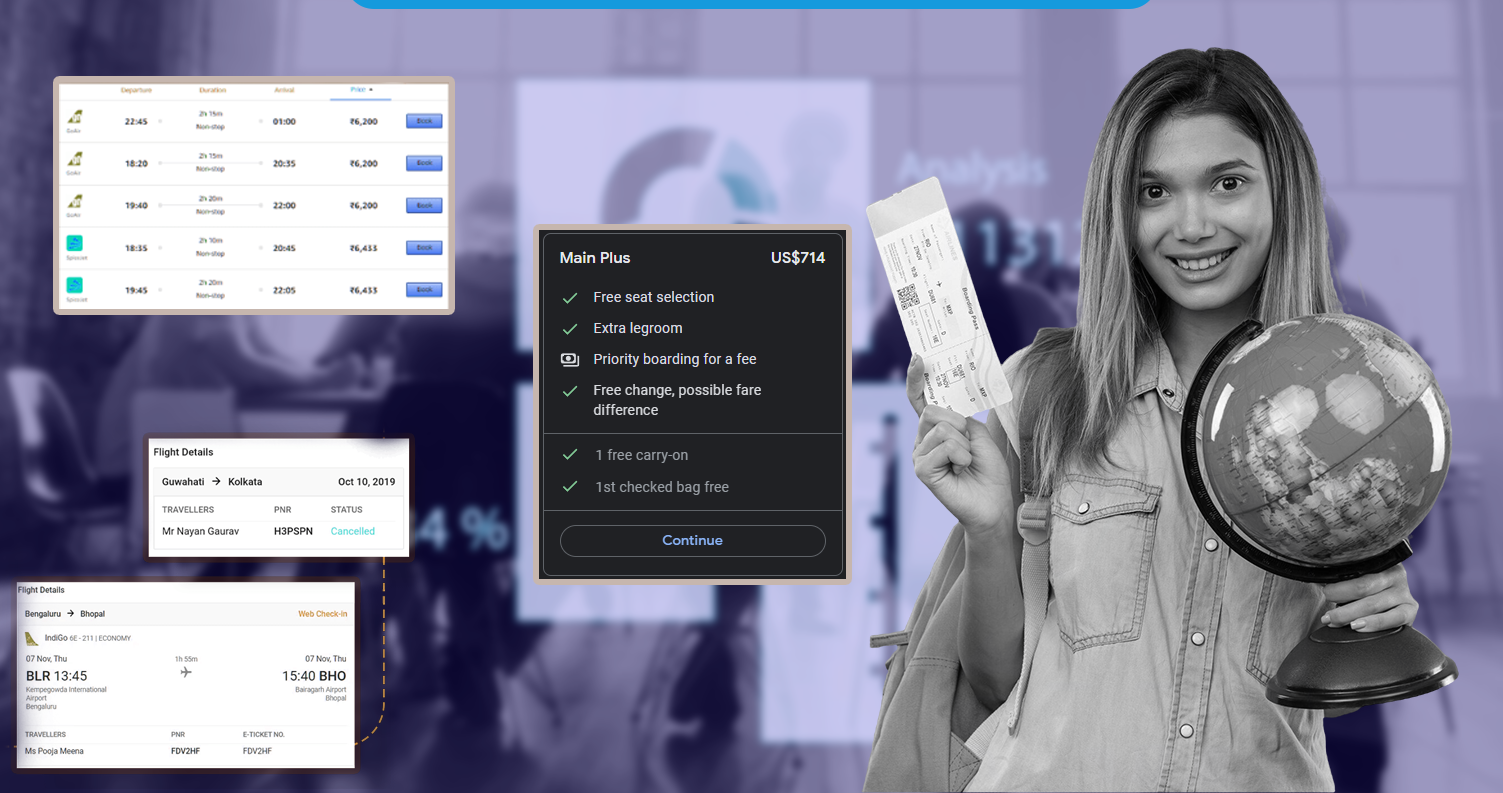Click the Cancelled status for Mr Nayan Gaurav
This screenshot has width=1503, height=793.
351,531
